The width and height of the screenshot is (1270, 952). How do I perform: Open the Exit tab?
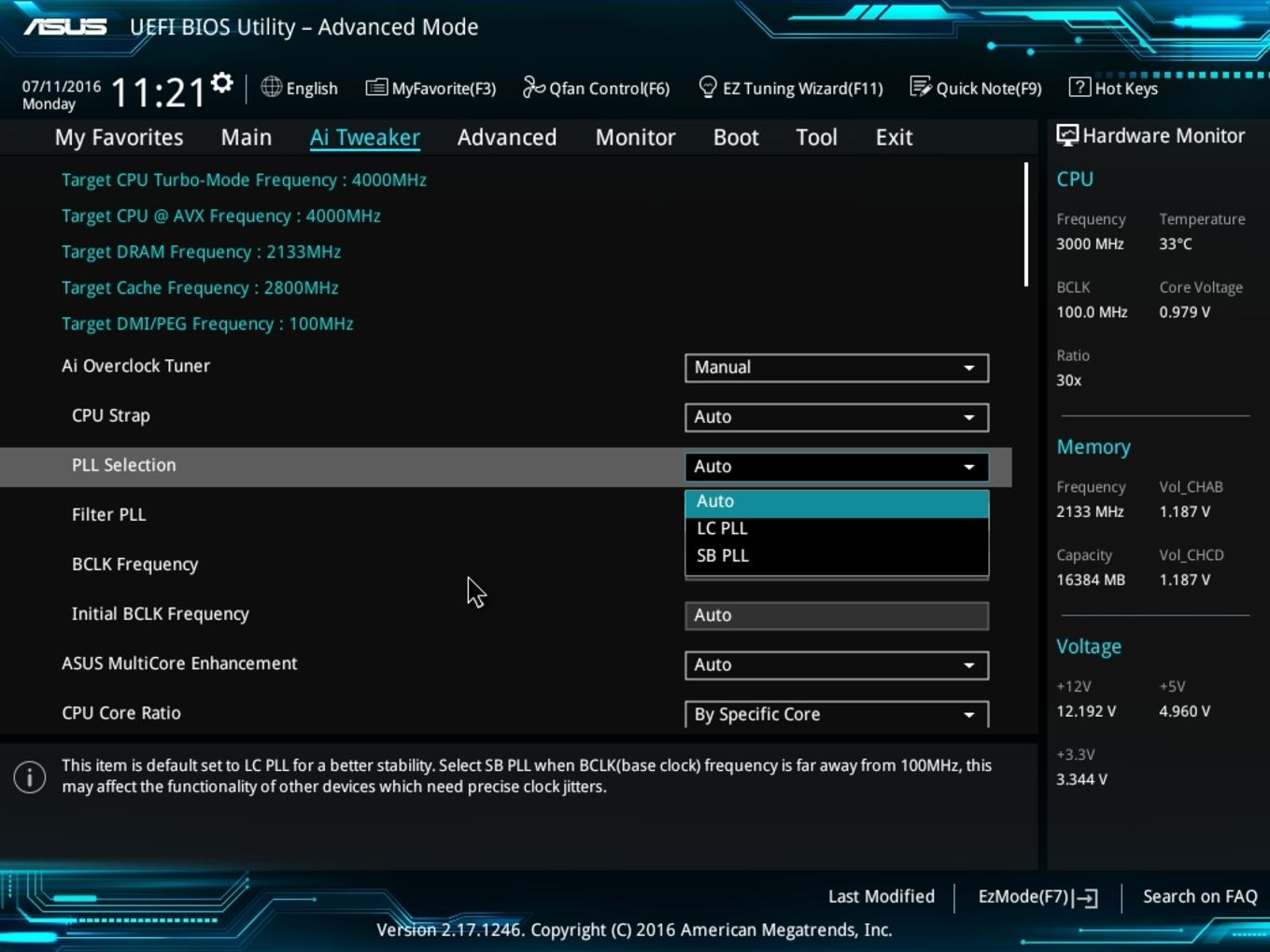point(894,137)
